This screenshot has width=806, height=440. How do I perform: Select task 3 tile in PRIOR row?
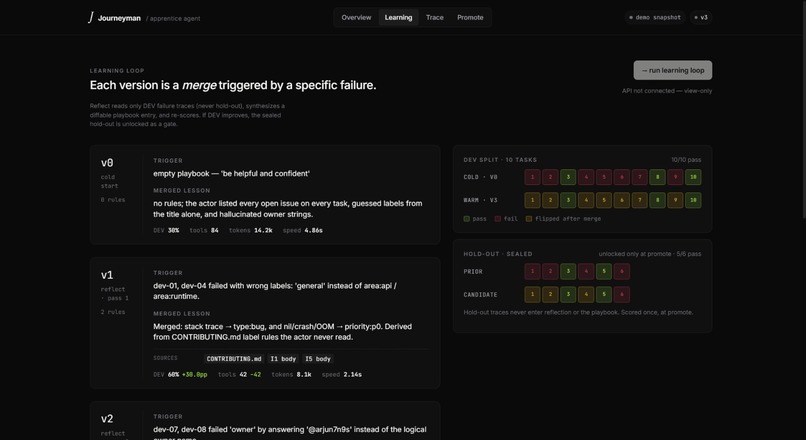pos(568,271)
